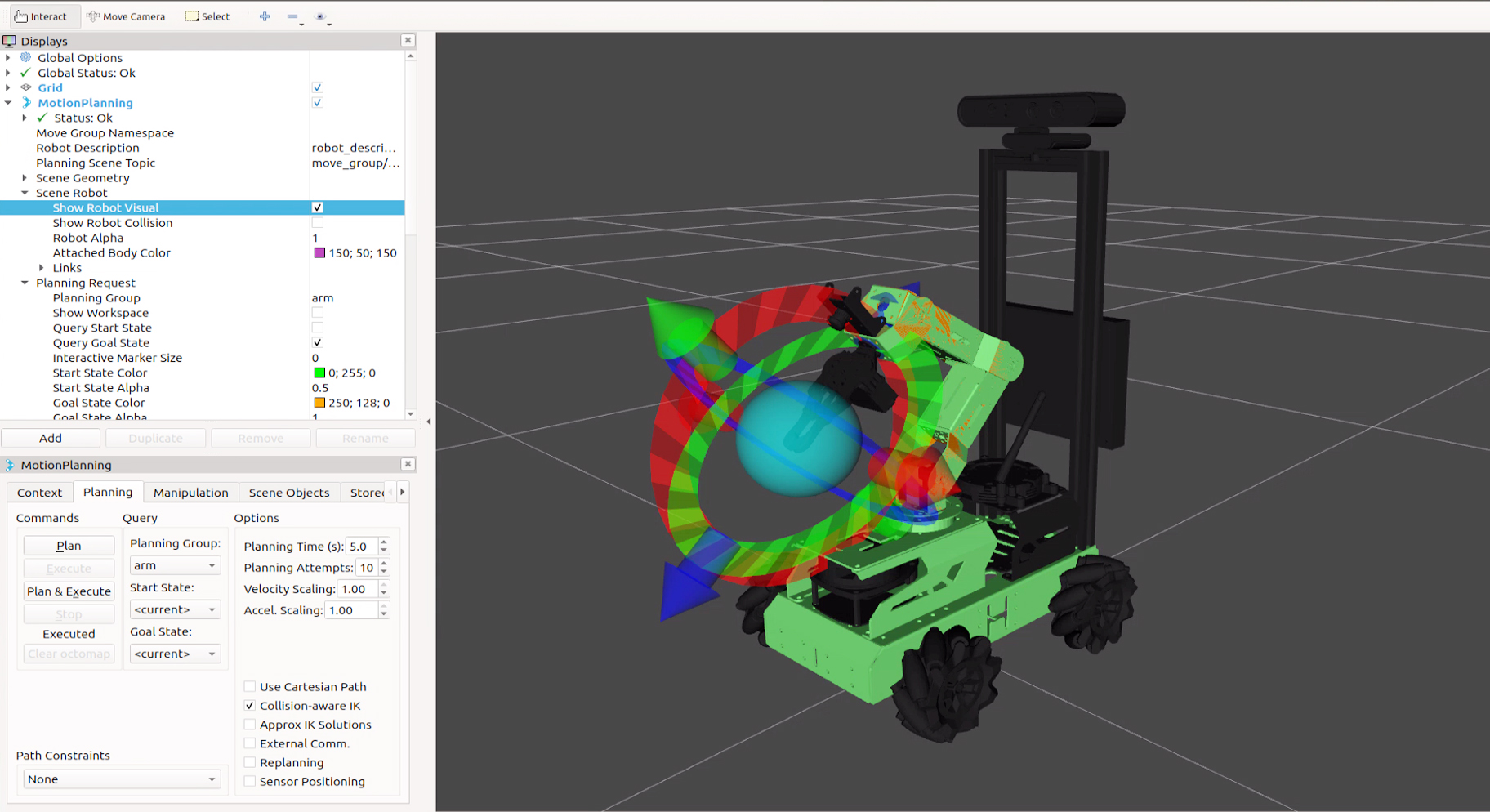Toggle External Comm. checkbox
Screen dimensions: 1490x812
(250, 743)
